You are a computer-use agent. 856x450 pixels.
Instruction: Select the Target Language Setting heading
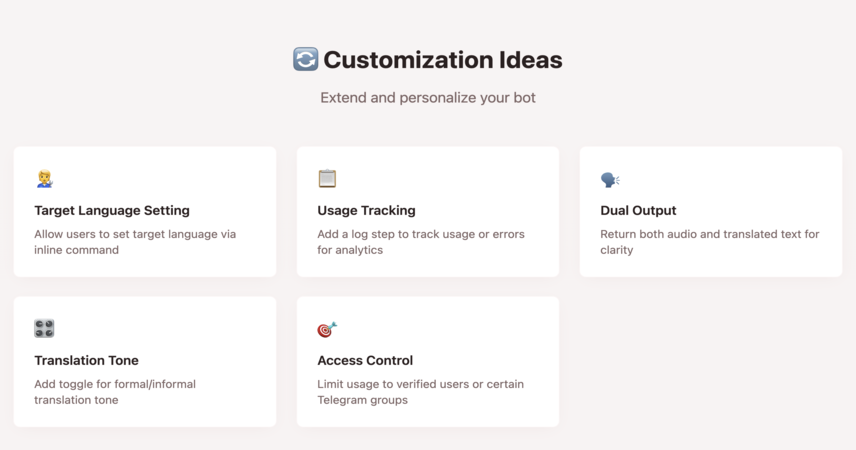(112, 210)
